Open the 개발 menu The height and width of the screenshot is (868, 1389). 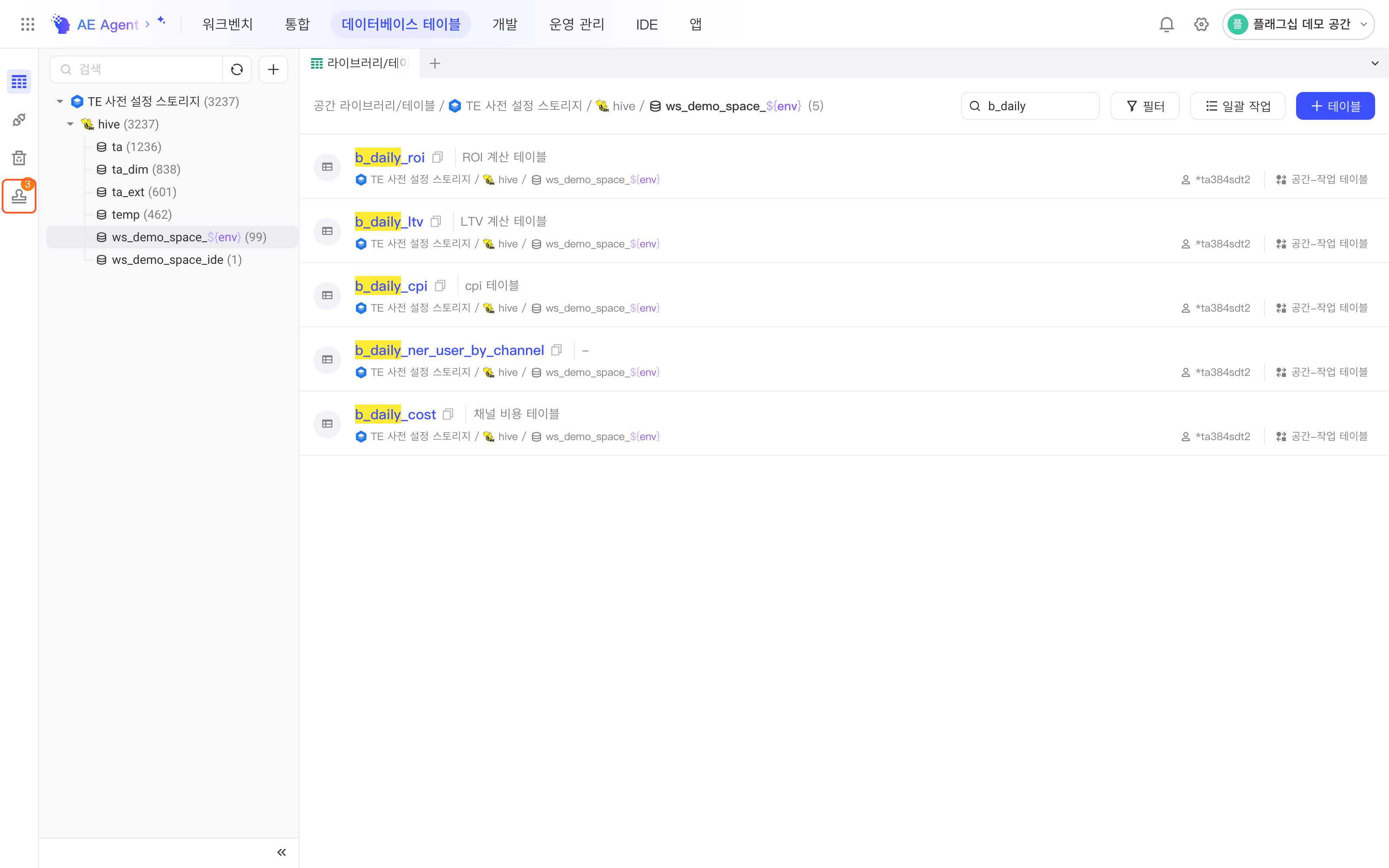click(x=505, y=24)
